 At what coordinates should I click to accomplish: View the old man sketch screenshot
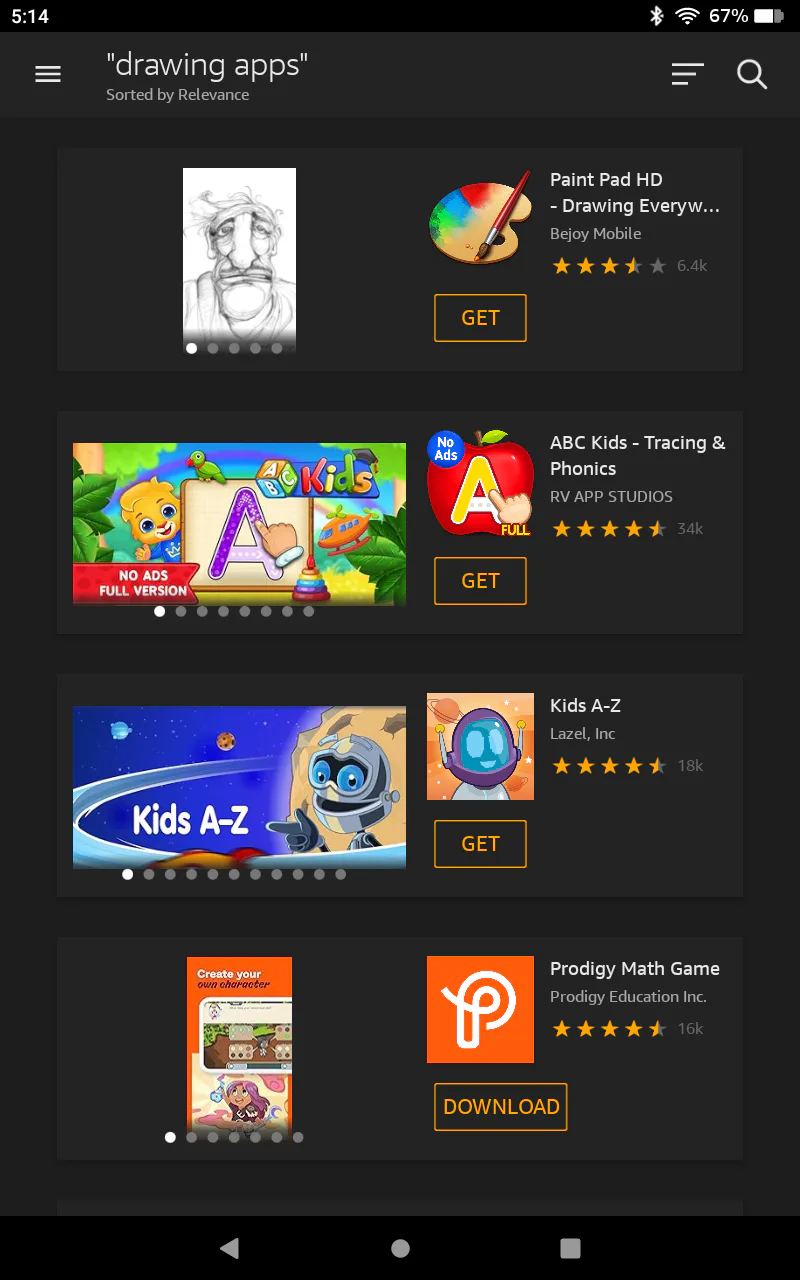coord(240,260)
